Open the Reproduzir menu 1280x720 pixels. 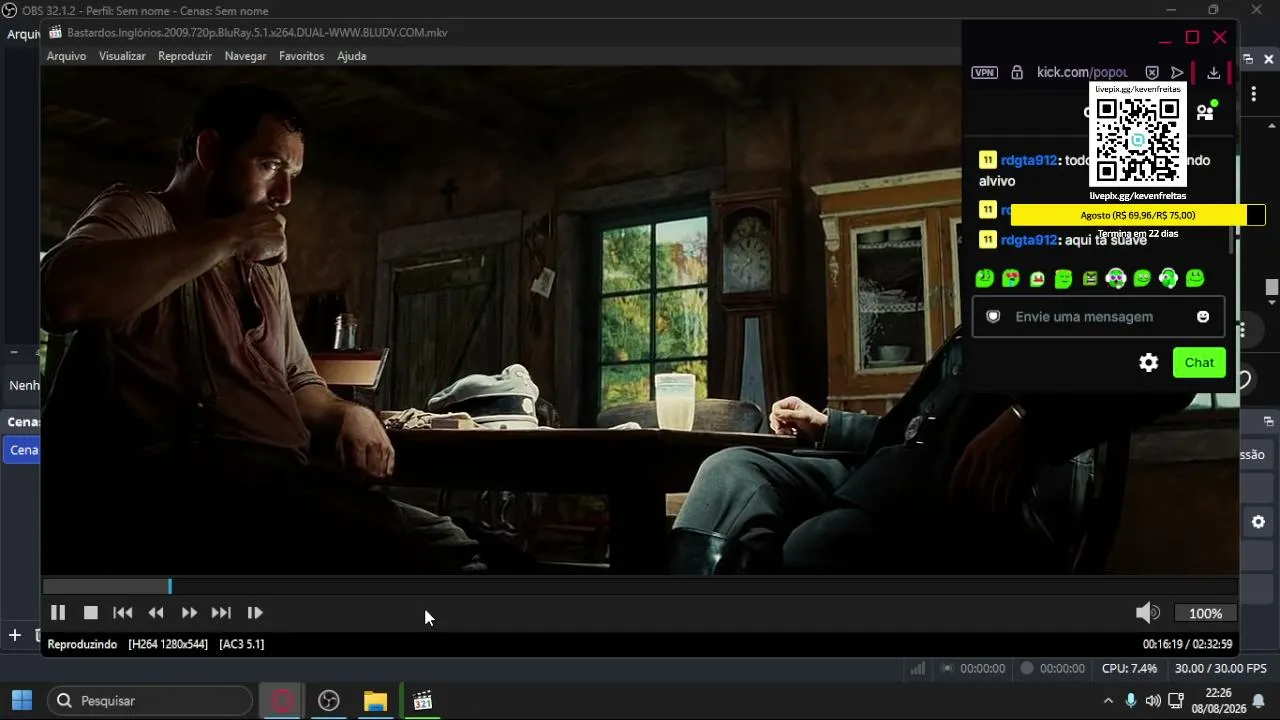point(185,56)
